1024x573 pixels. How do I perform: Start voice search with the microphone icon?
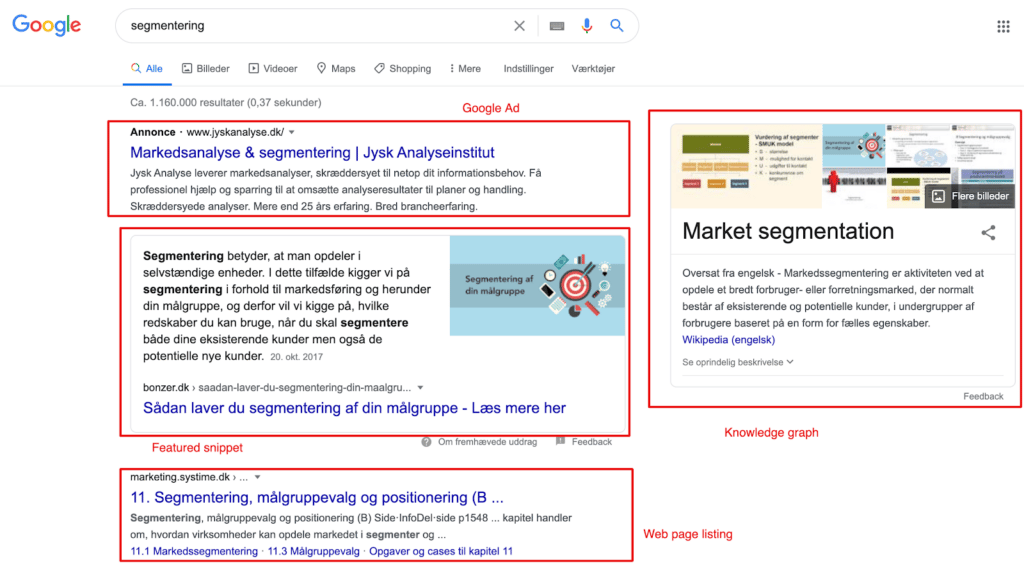coord(586,25)
